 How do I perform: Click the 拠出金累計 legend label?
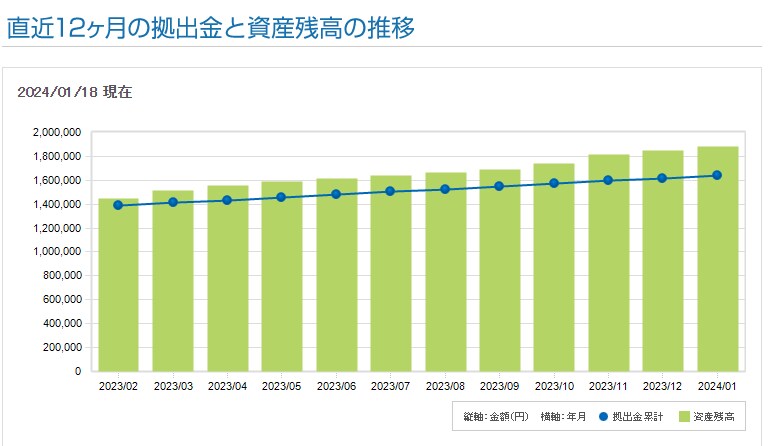[x=638, y=417]
